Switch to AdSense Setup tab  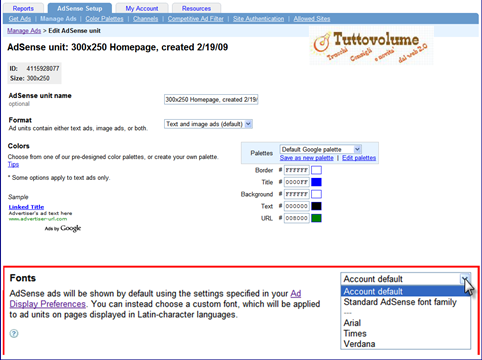point(79,8)
